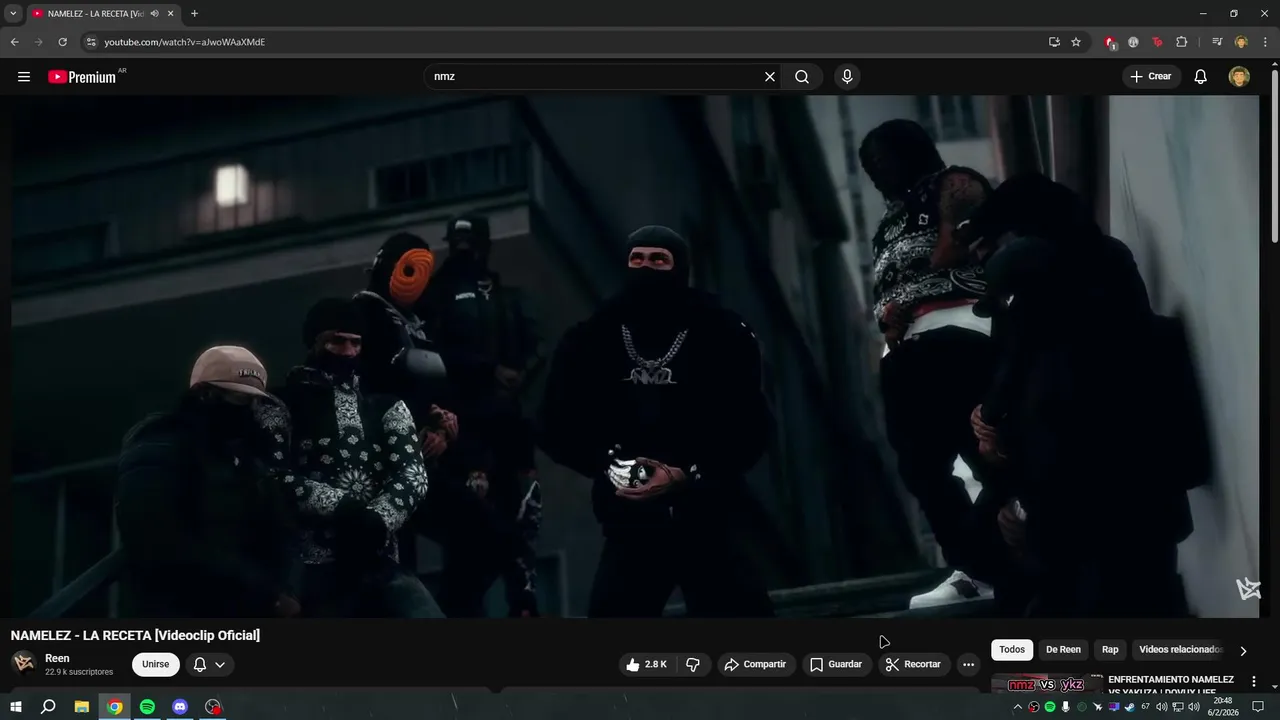Open a new tab with plus
The width and height of the screenshot is (1280, 720).
click(x=194, y=14)
